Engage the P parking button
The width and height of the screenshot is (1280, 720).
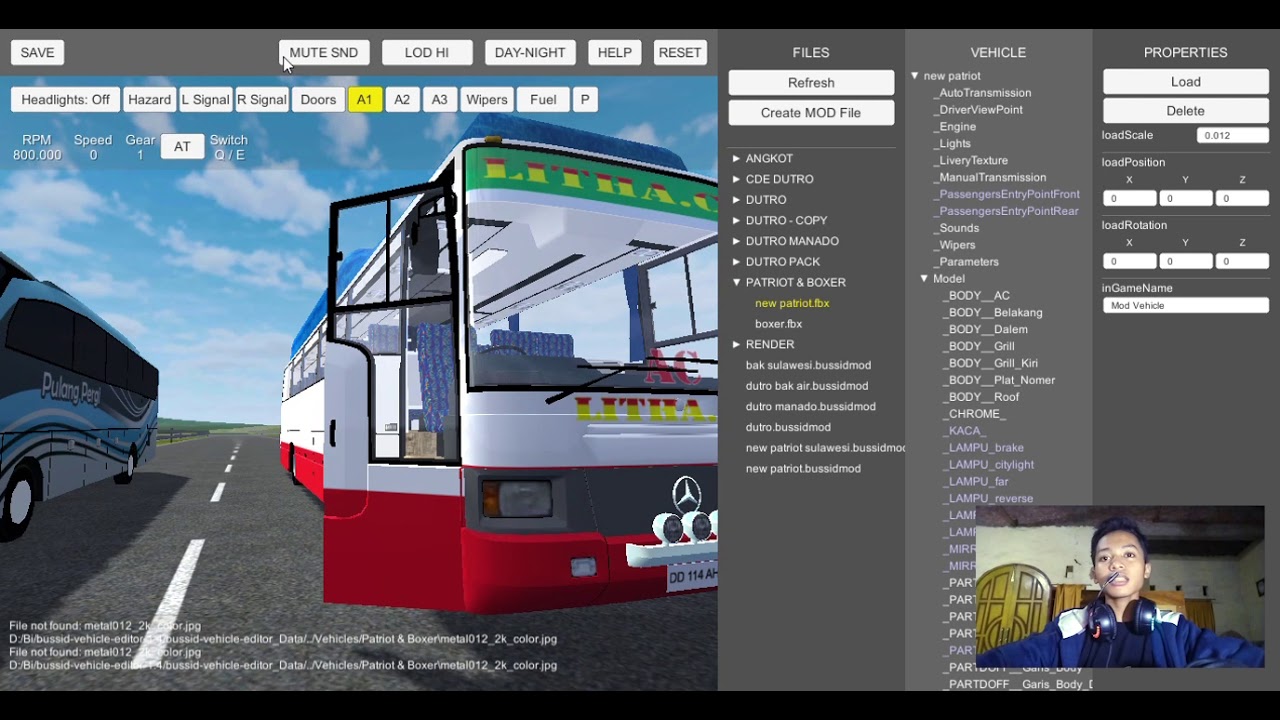tap(585, 100)
